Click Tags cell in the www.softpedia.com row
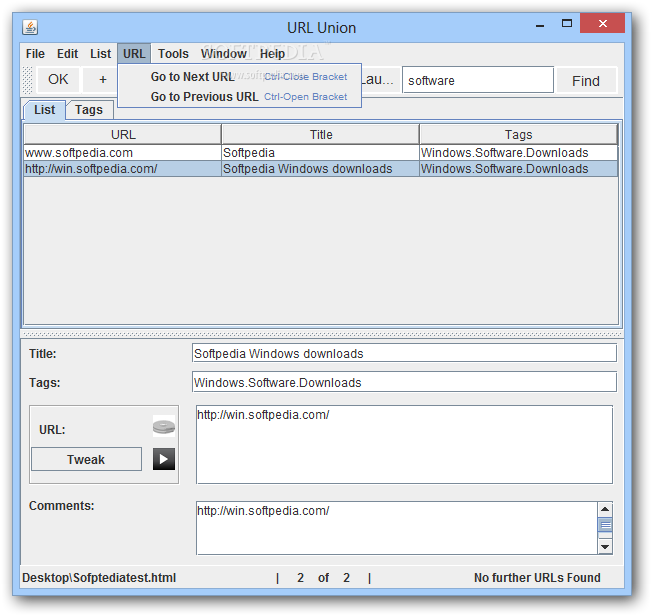 coord(519,153)
